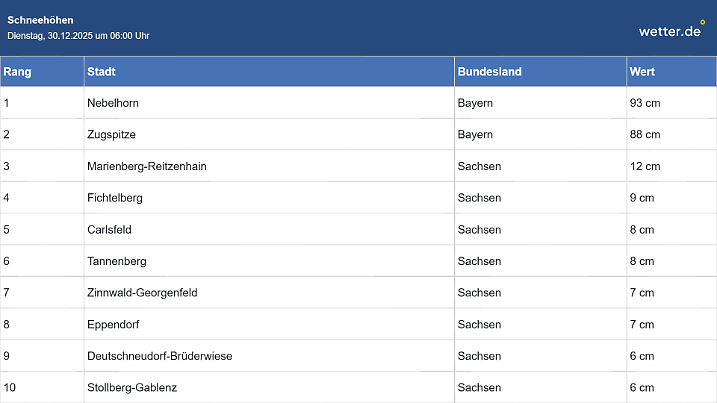Click the Schneehöhen title text

click(x=40, y=20)
